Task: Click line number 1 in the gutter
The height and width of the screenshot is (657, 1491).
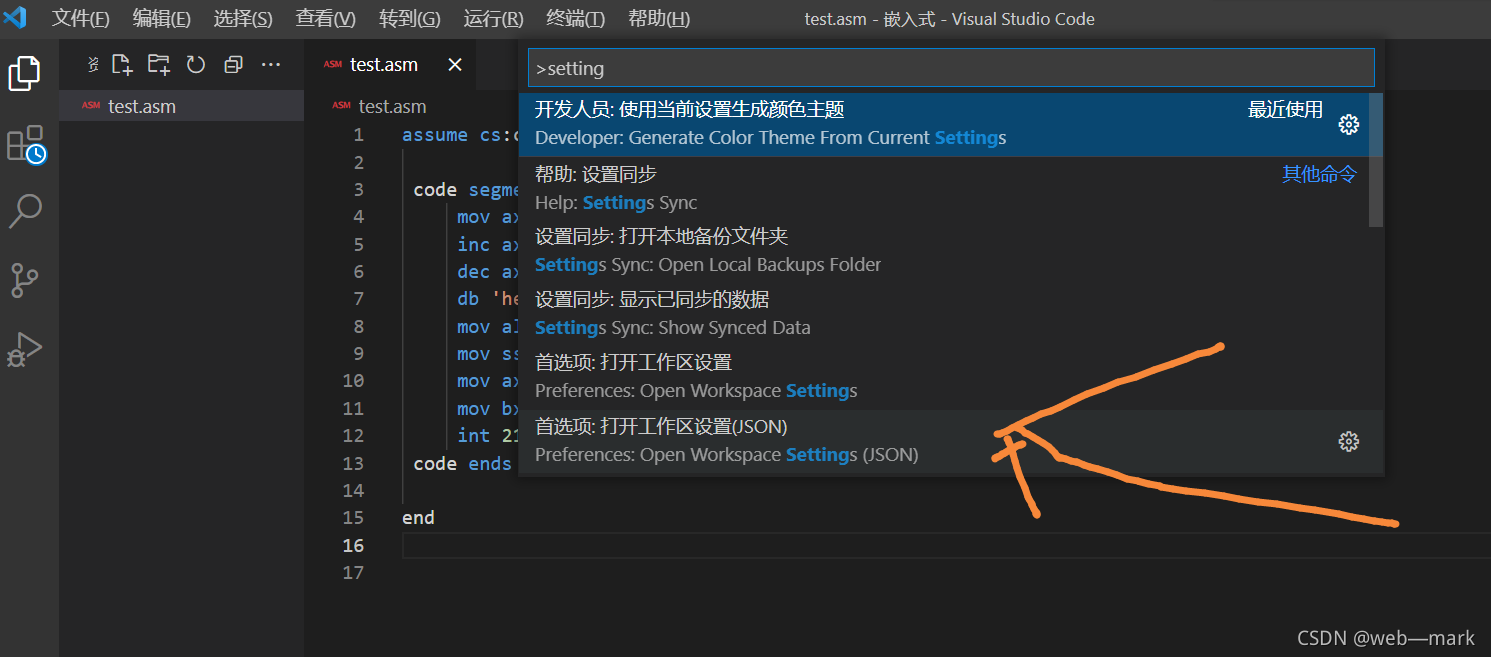Action: point(358,135)
